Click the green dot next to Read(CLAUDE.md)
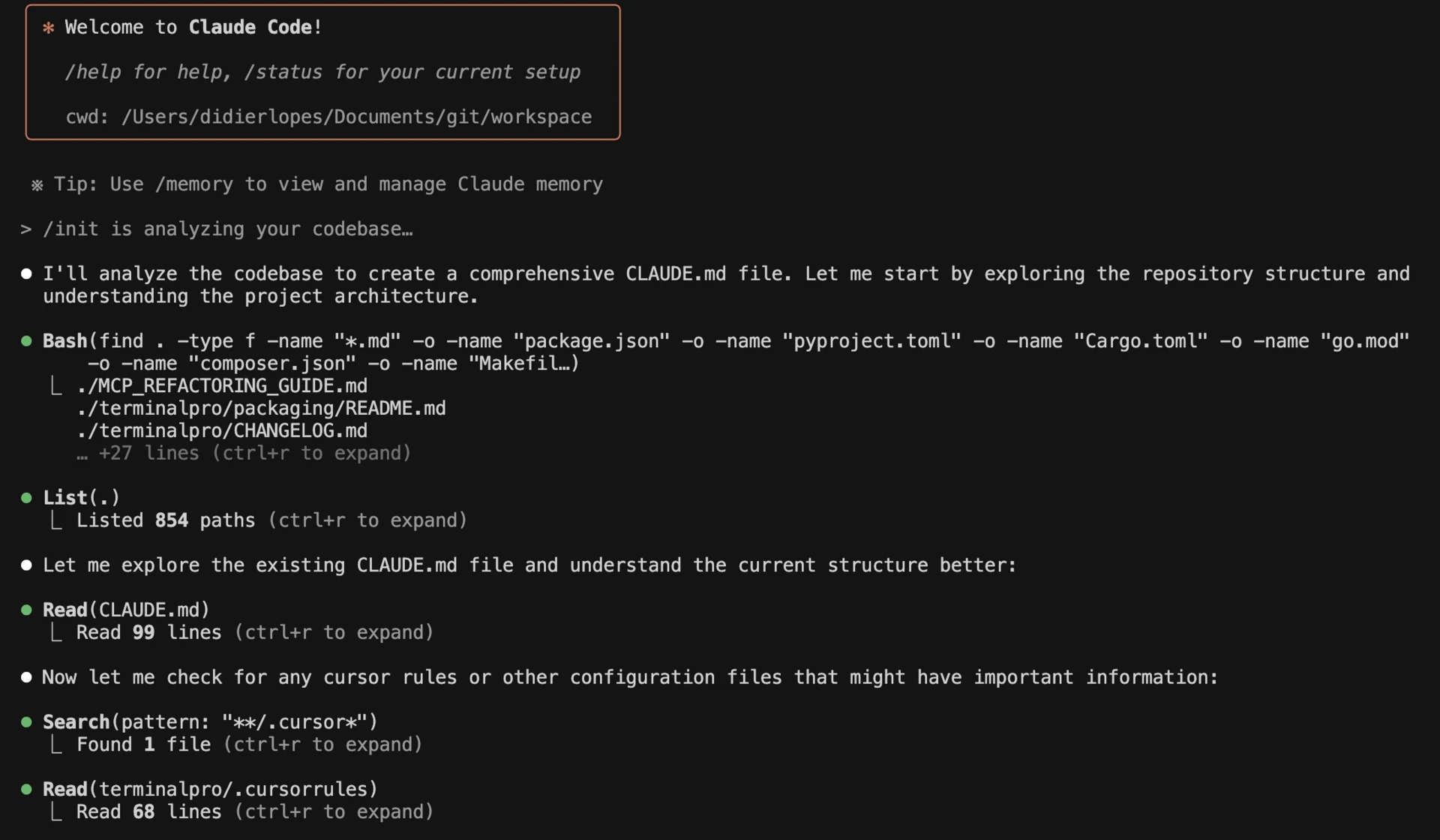 (x=26, y=610)
